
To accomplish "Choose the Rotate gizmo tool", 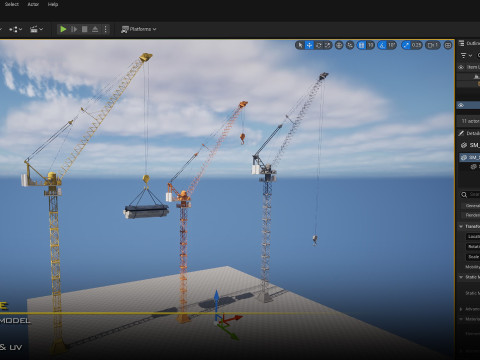I will coord(319,45).
